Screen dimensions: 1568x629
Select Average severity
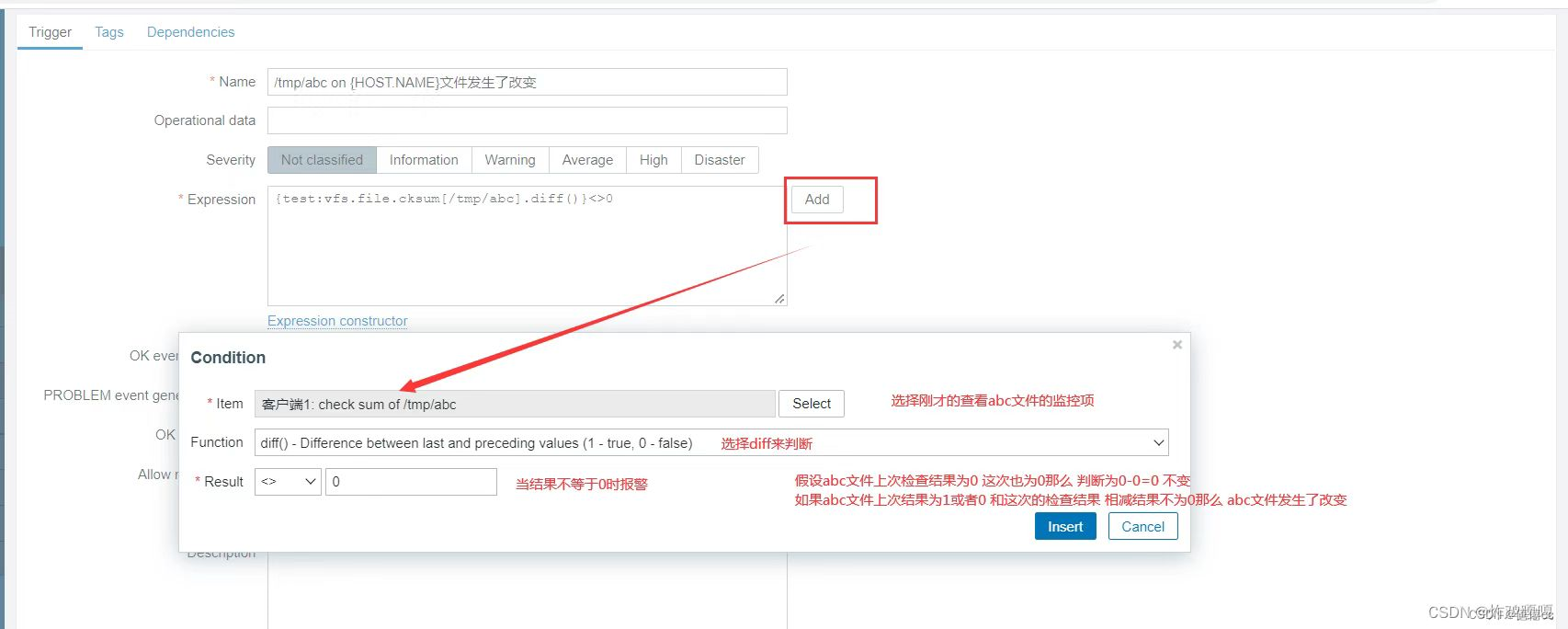[587, 160]
